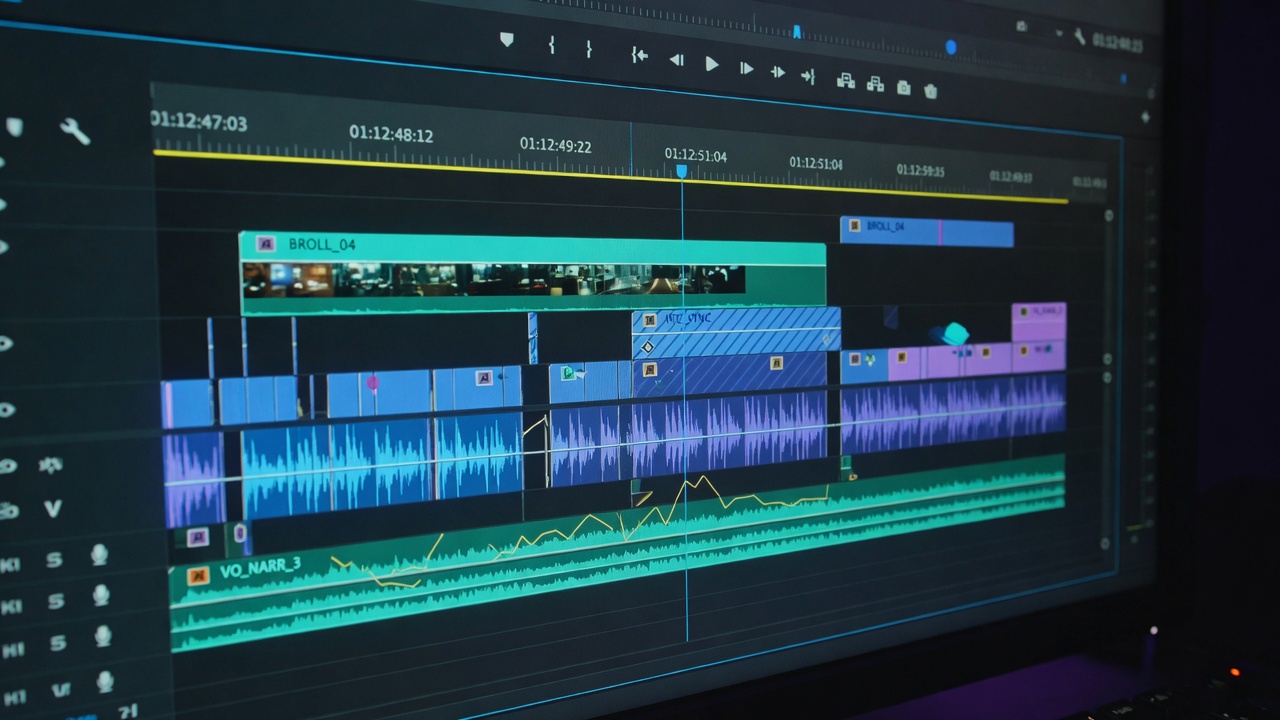The image size is (1280, 720).
Task: Open the dropdown beside the monitor wrench
Action: point(1059,33)
